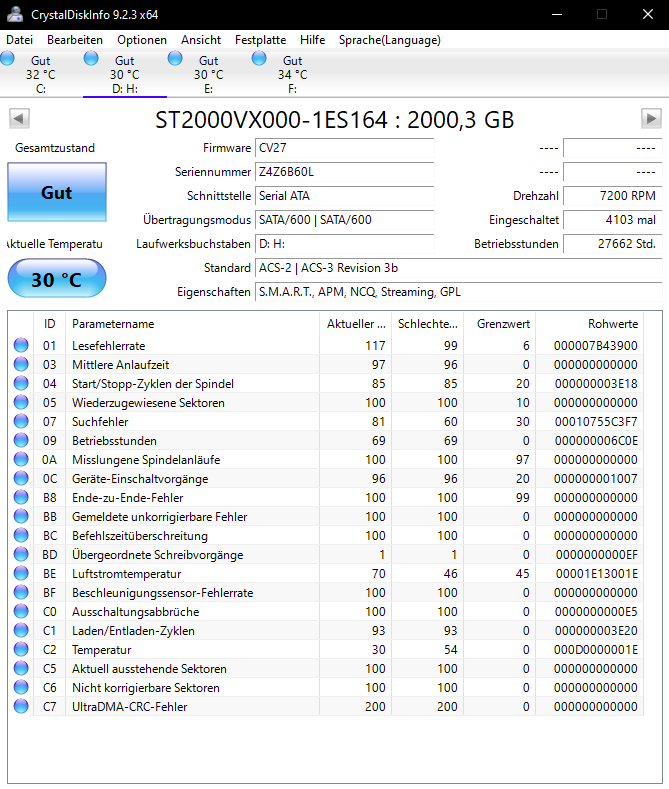
Task: Click status orb for Gemeldete unkorrigierbare Fehler
Action: (x=21, y=516)
